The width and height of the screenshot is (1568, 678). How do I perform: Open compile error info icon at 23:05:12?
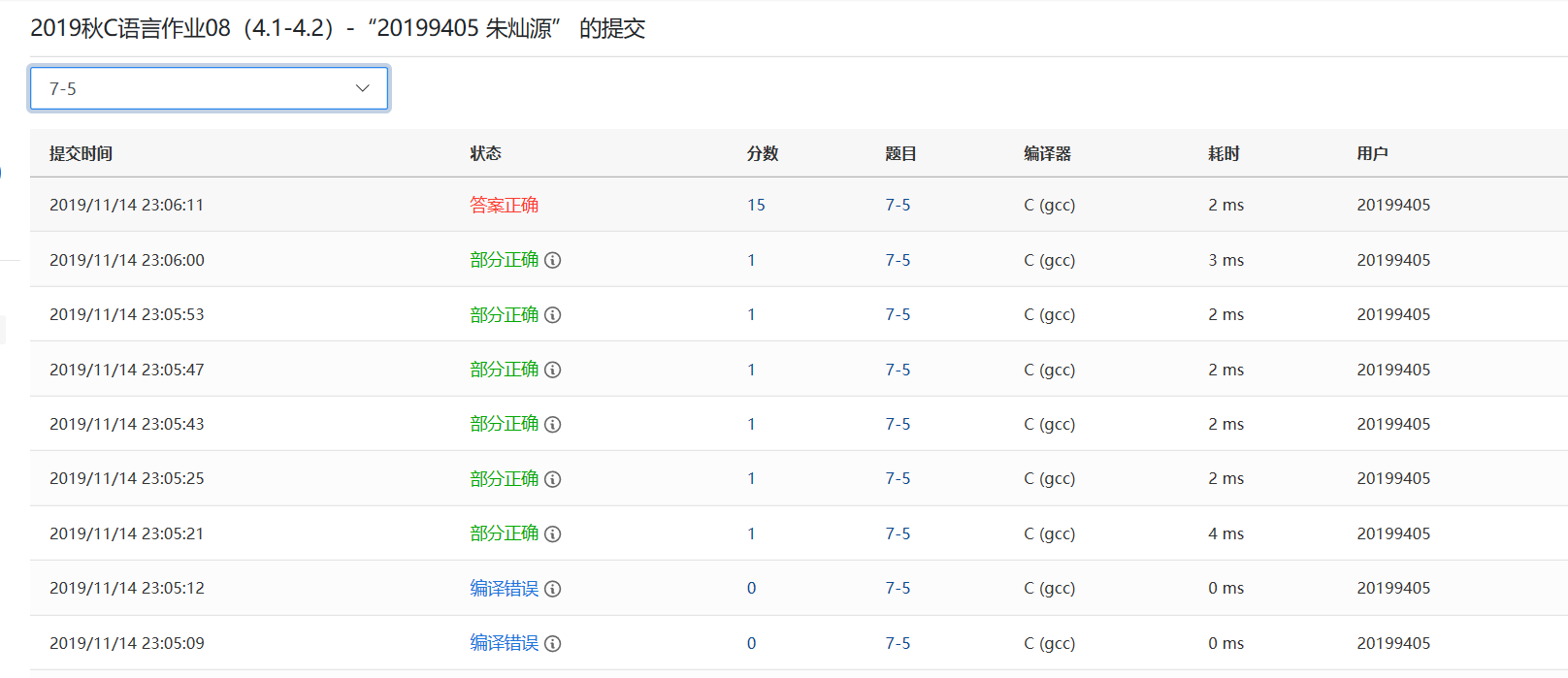[553, 589]
